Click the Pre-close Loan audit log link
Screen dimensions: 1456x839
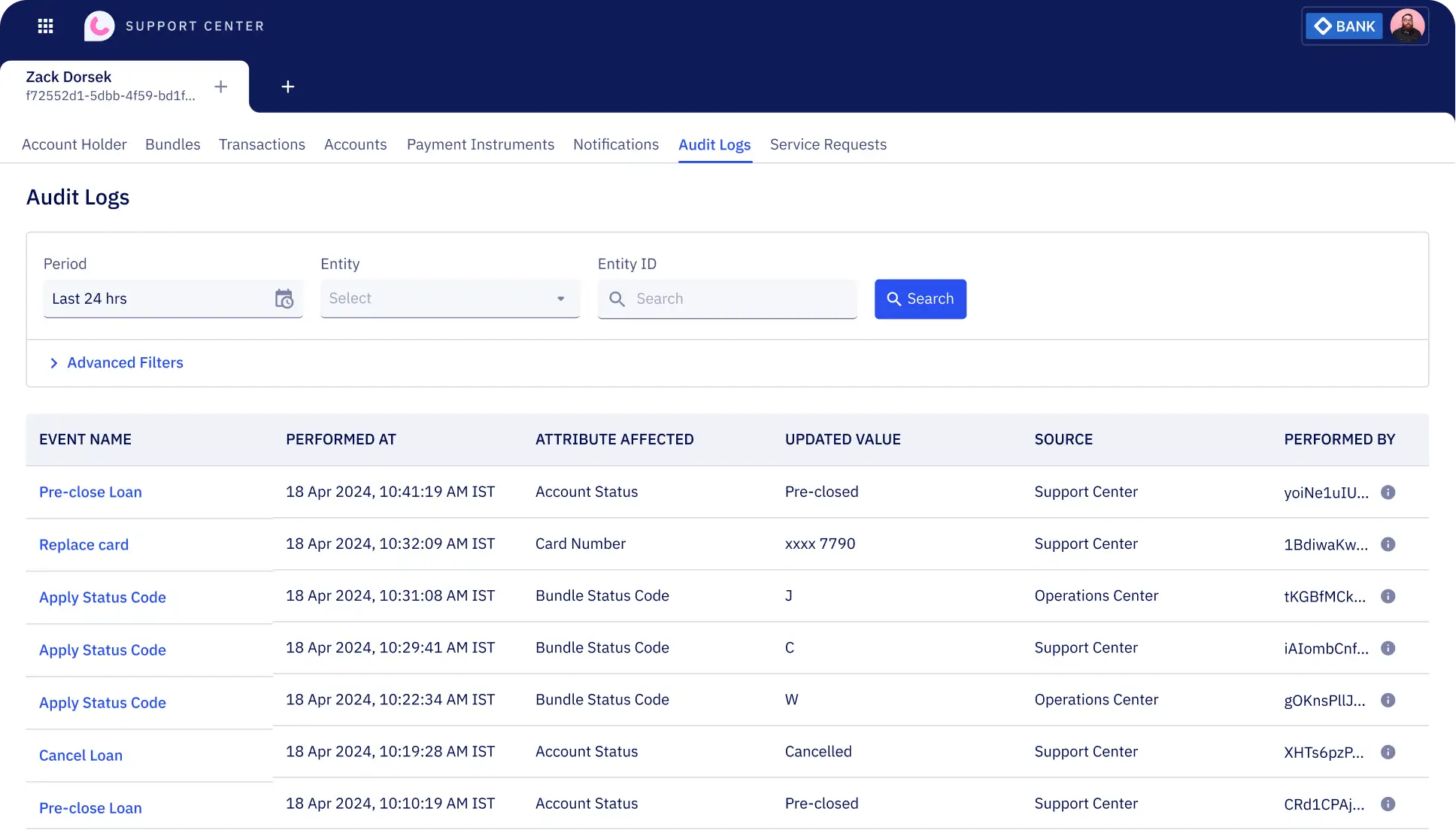[90, 491]
